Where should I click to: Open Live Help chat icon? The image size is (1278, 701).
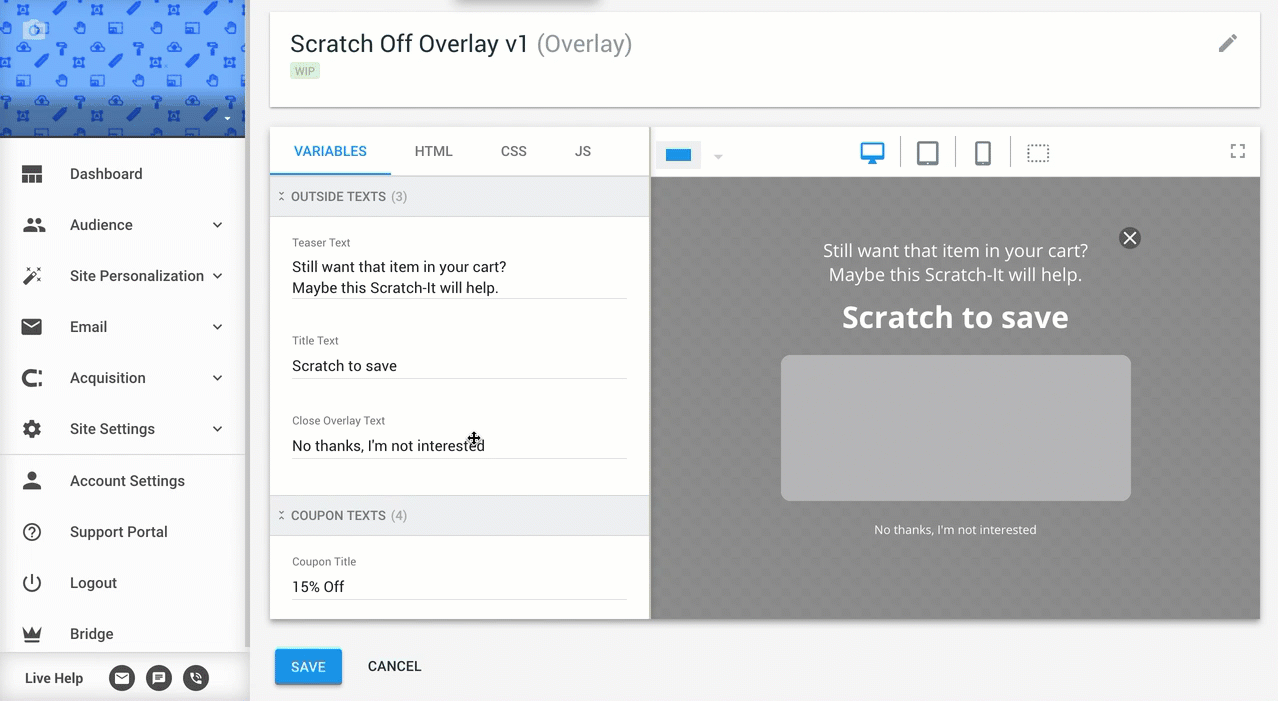coord(159,678)
